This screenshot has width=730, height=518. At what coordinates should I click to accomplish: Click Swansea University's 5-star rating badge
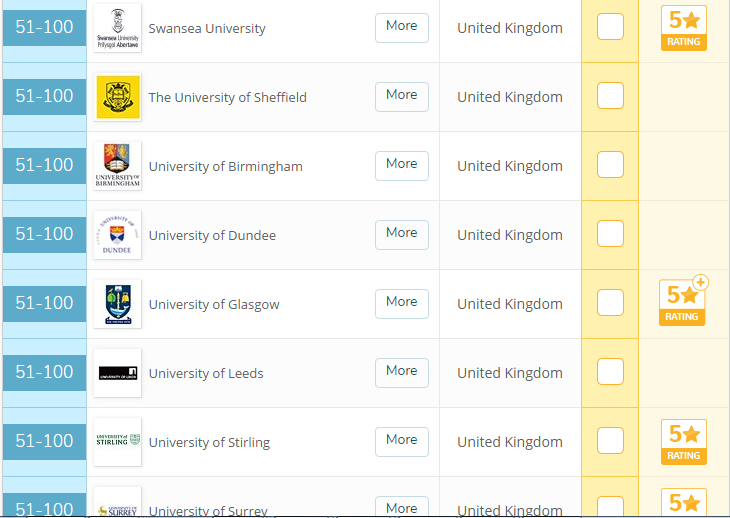tap(684, 28)
